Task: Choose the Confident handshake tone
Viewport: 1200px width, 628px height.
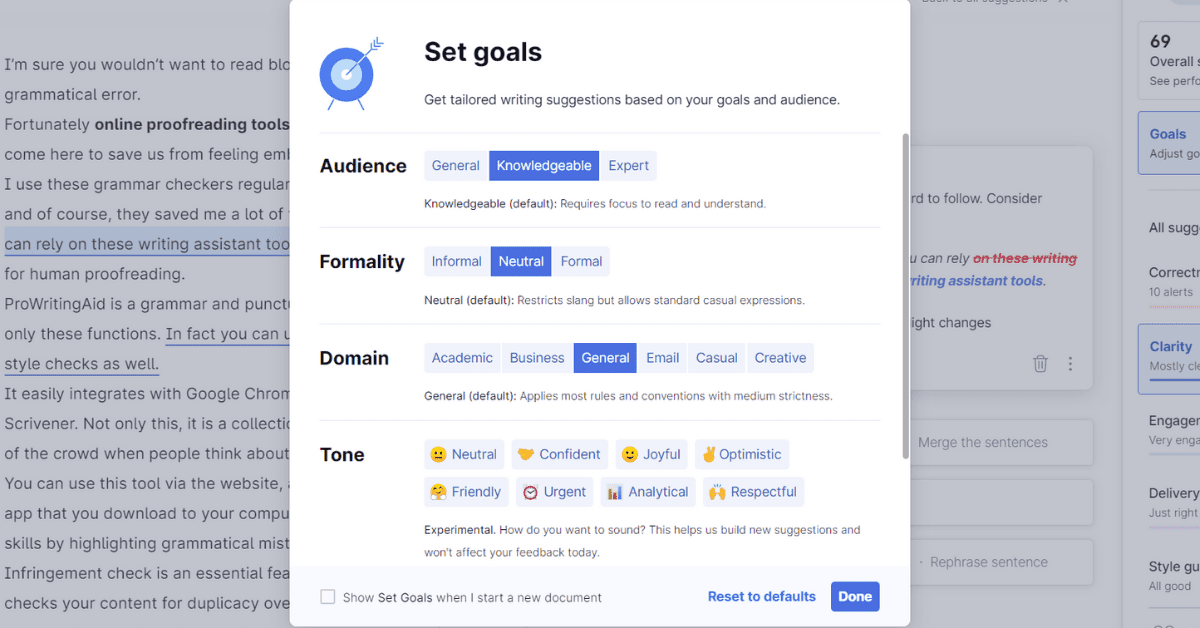Action: point(559,454)
